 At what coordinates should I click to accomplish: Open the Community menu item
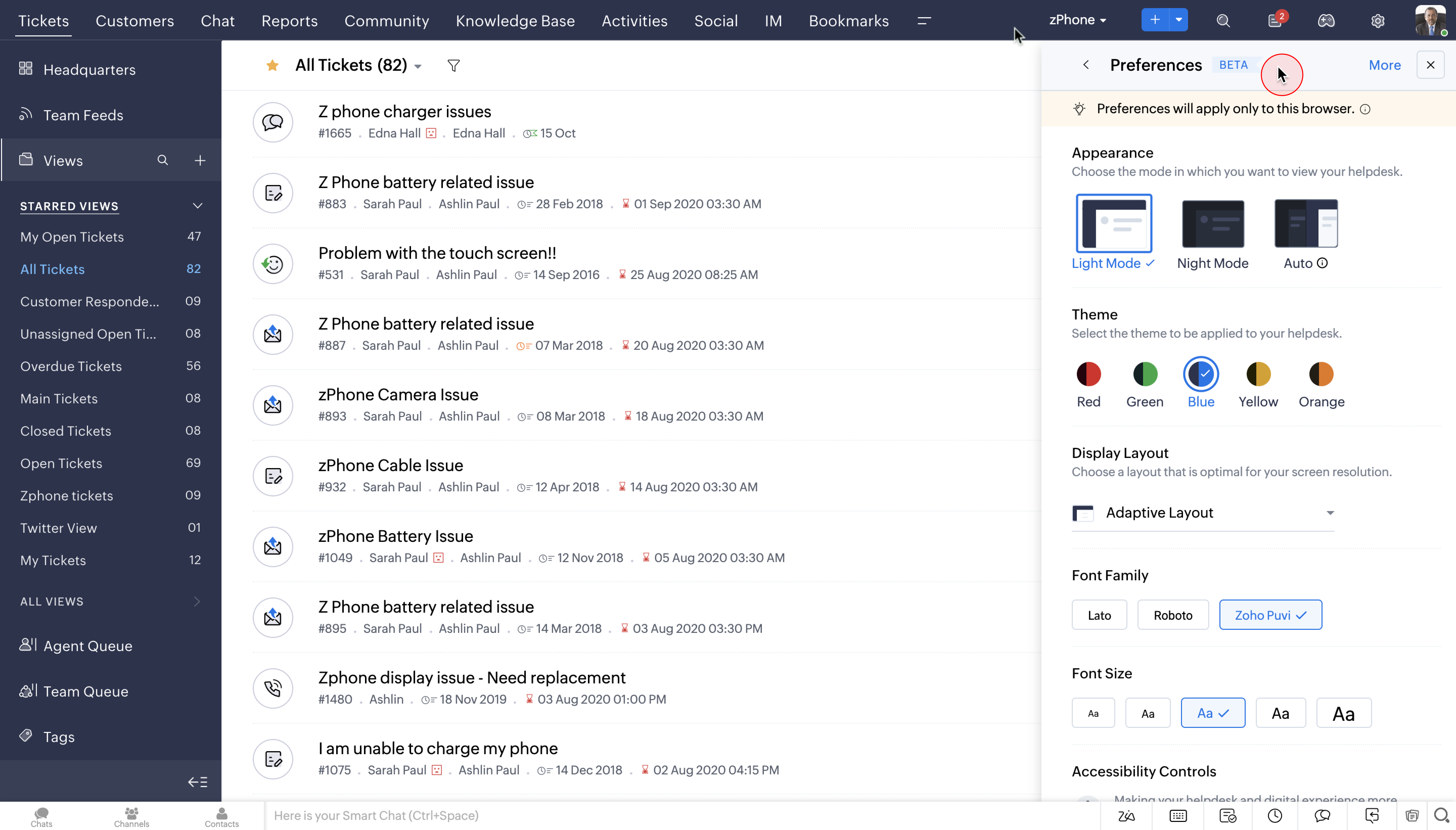[x=386, y=20]
